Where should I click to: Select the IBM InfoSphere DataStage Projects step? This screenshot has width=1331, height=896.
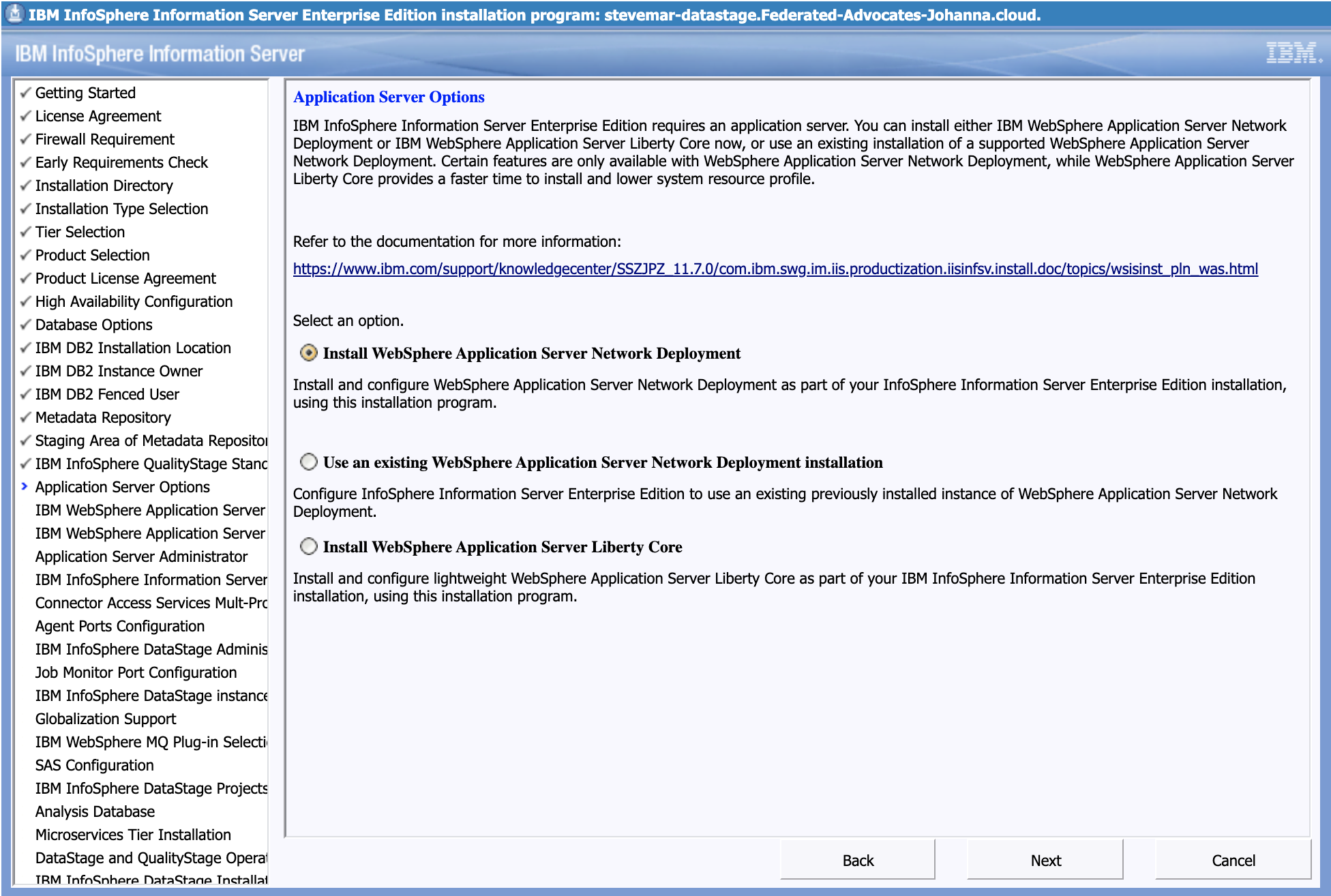[151, 788]
